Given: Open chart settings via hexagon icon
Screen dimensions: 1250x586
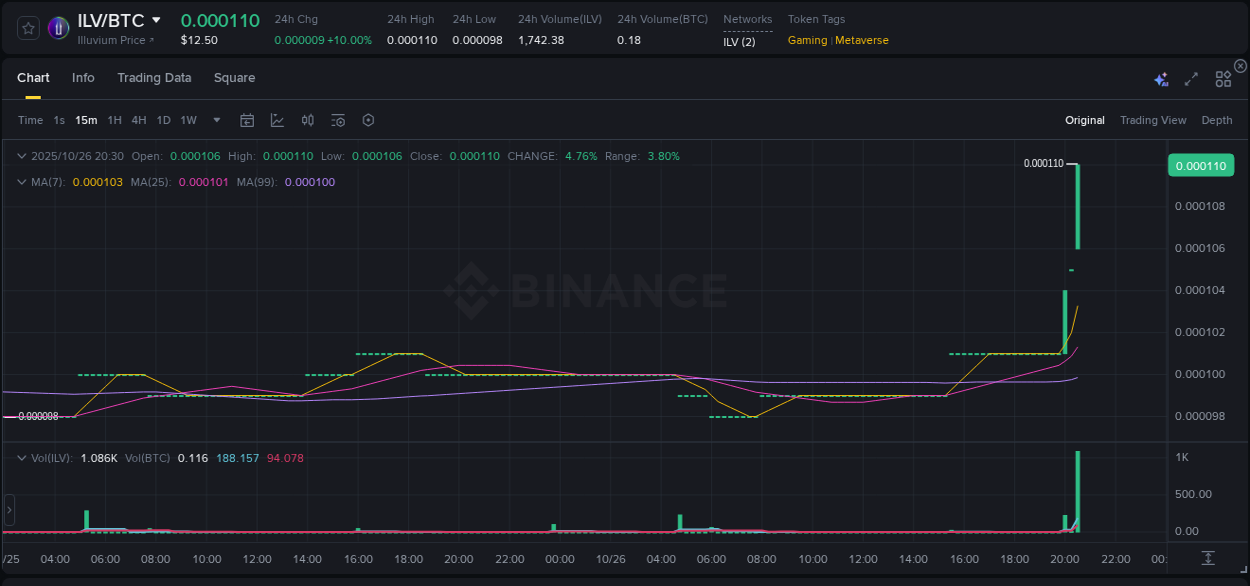Looking at the screenshot, I should click(x=368, y=120).
